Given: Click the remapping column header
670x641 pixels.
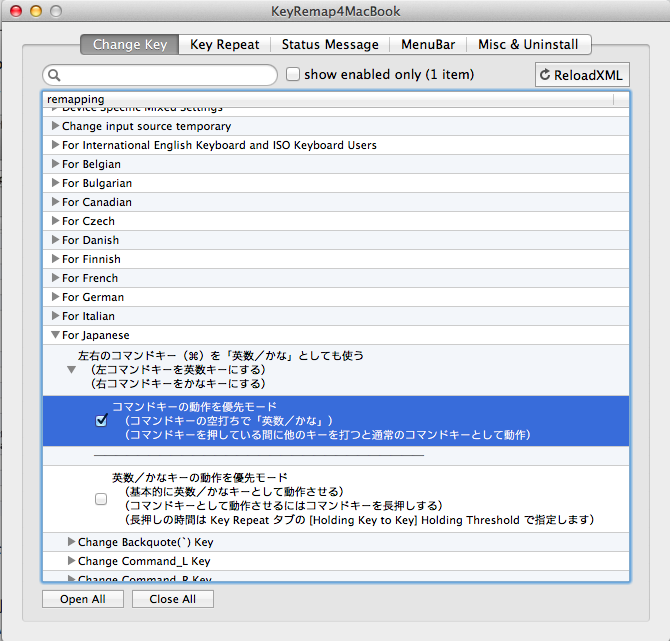Looking at the screenshot, I should (328, 100).
